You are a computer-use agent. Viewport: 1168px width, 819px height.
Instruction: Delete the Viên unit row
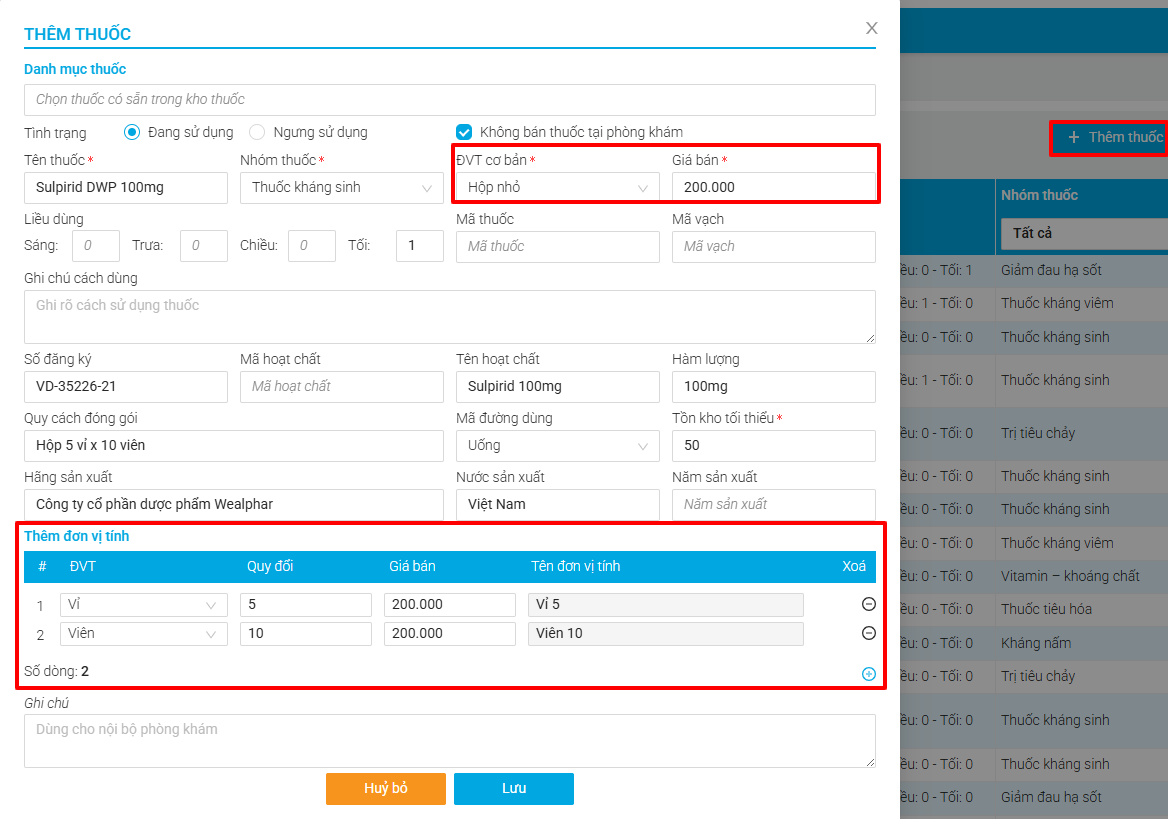click(x=868, y=633)
